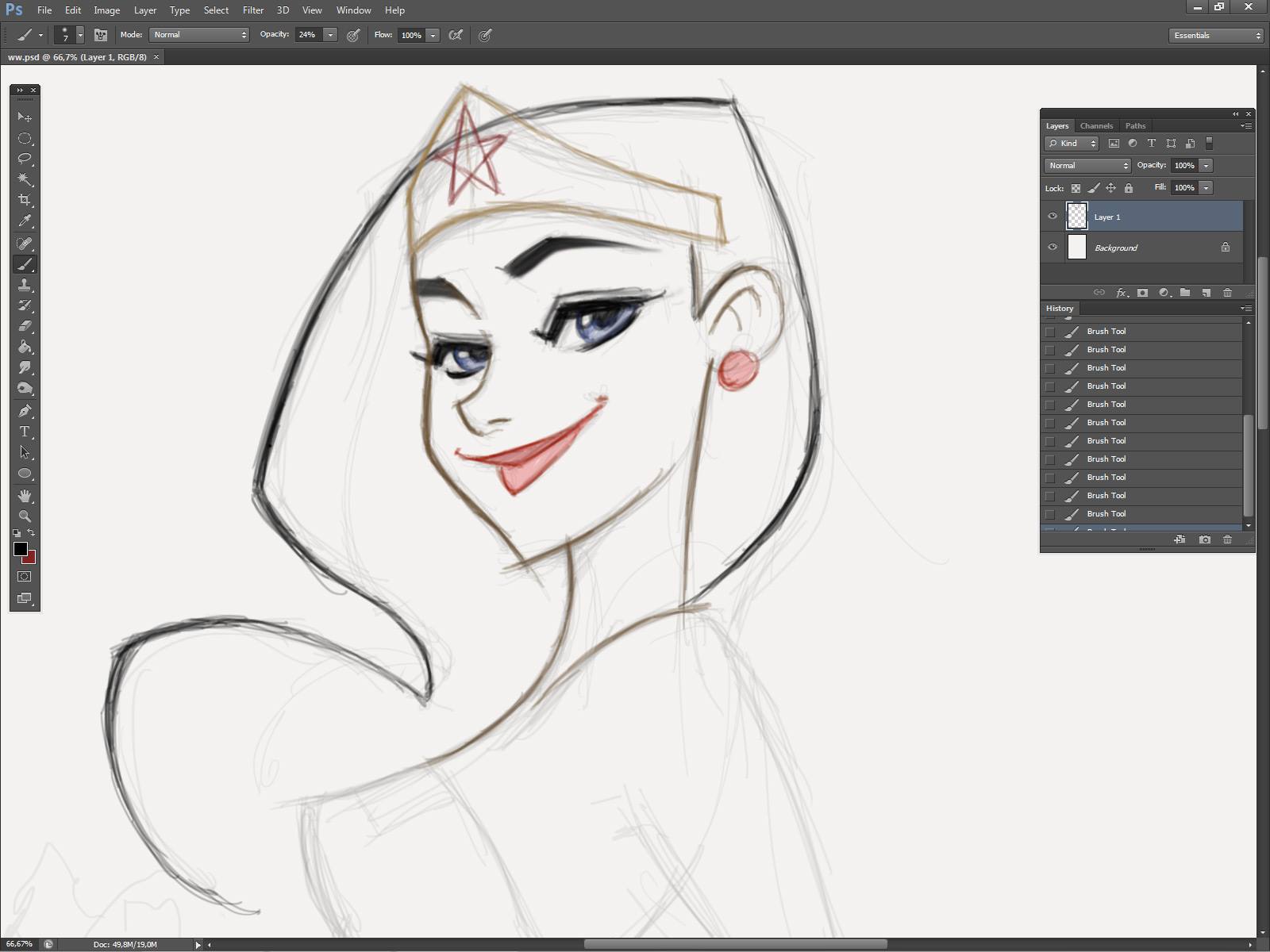Select the Magic Wand tool
The width and height of the screenshot is (1270, 952).
(25, 179)
